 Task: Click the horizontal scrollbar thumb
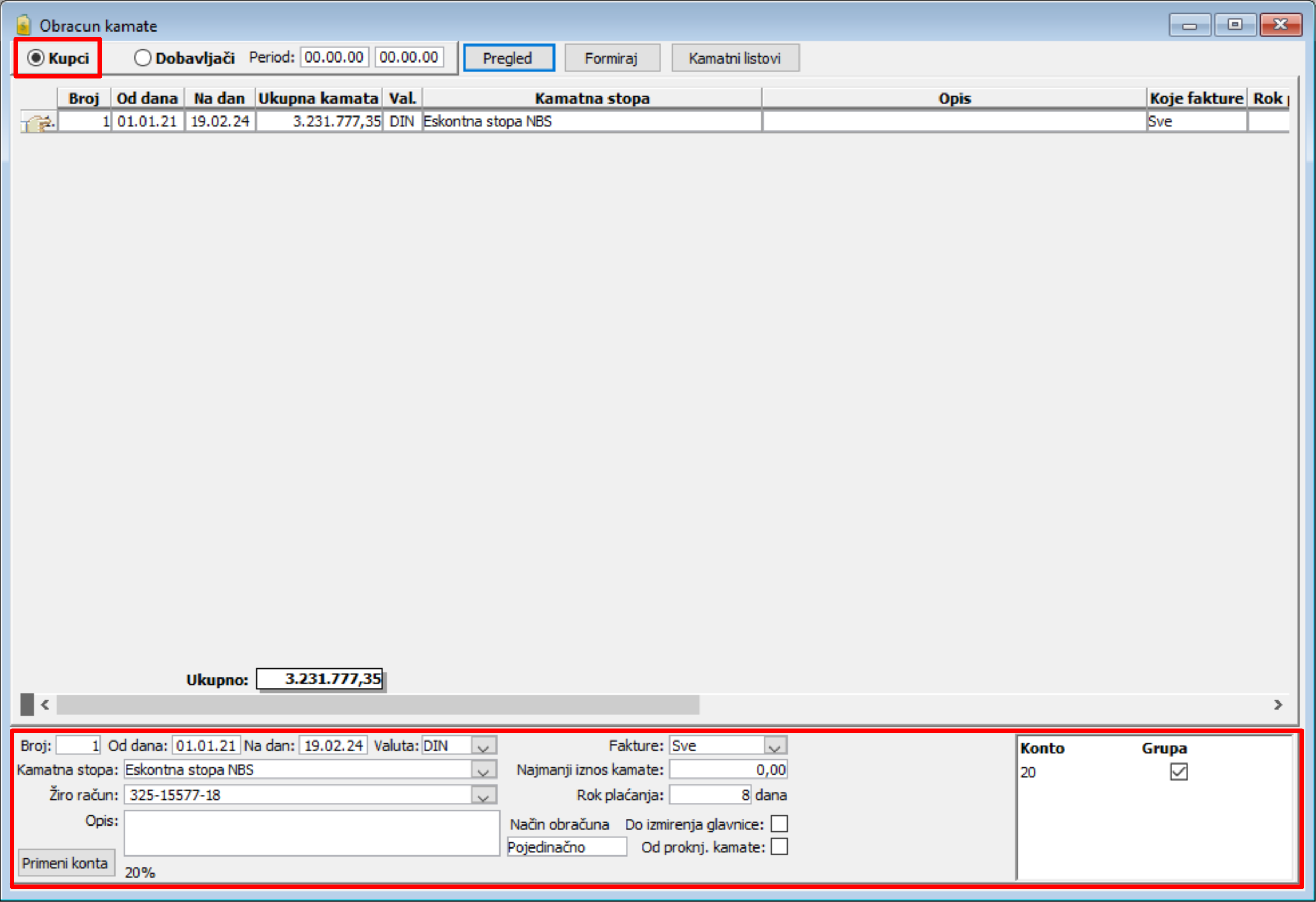pos(378,705)
